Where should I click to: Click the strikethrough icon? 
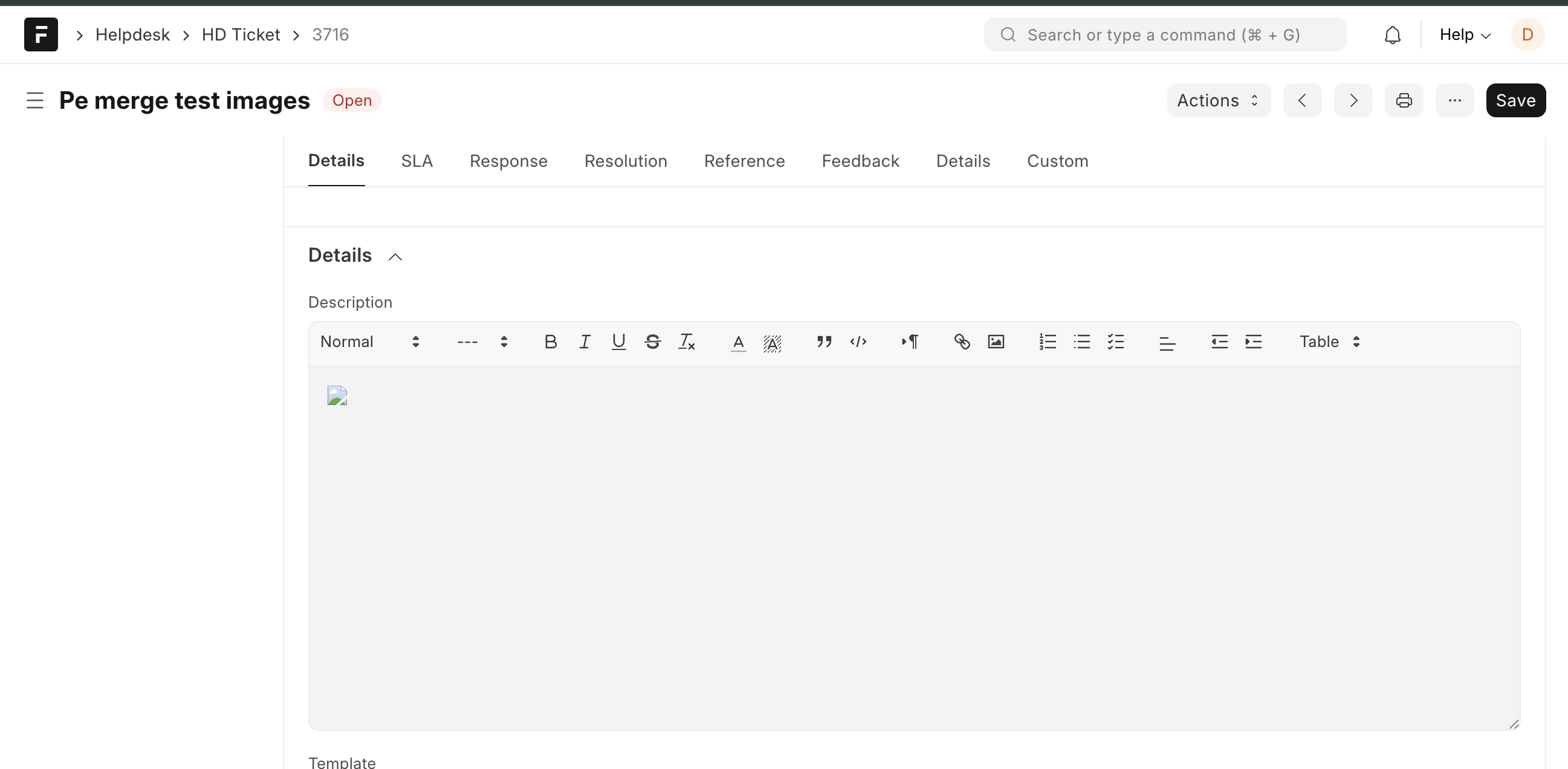tap(652, 342)
